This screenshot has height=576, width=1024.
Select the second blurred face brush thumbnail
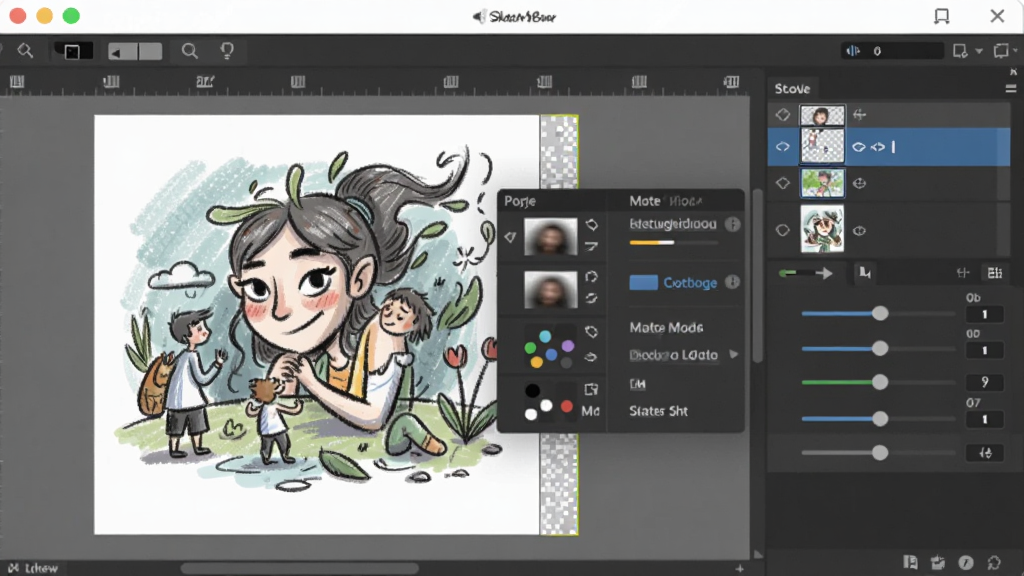[x=551, y=289]
